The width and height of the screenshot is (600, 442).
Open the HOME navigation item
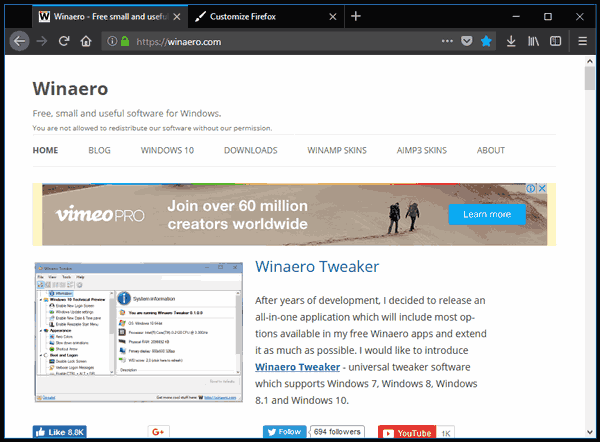(x=46, y=150)
